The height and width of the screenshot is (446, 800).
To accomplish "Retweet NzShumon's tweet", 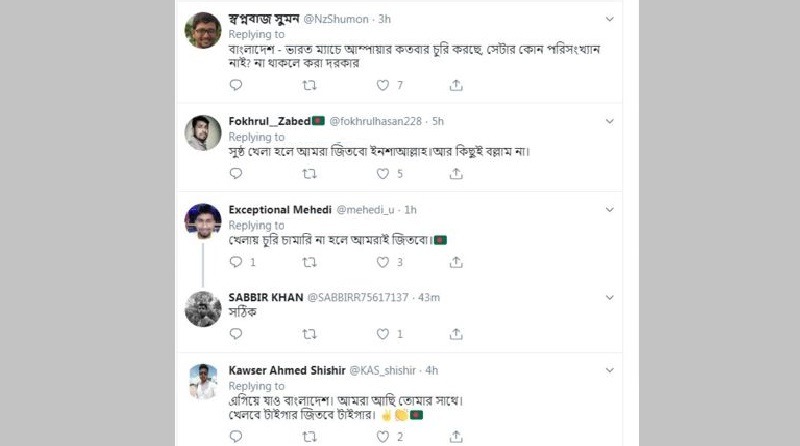I will pyautogui.click(x=309, y=86).
